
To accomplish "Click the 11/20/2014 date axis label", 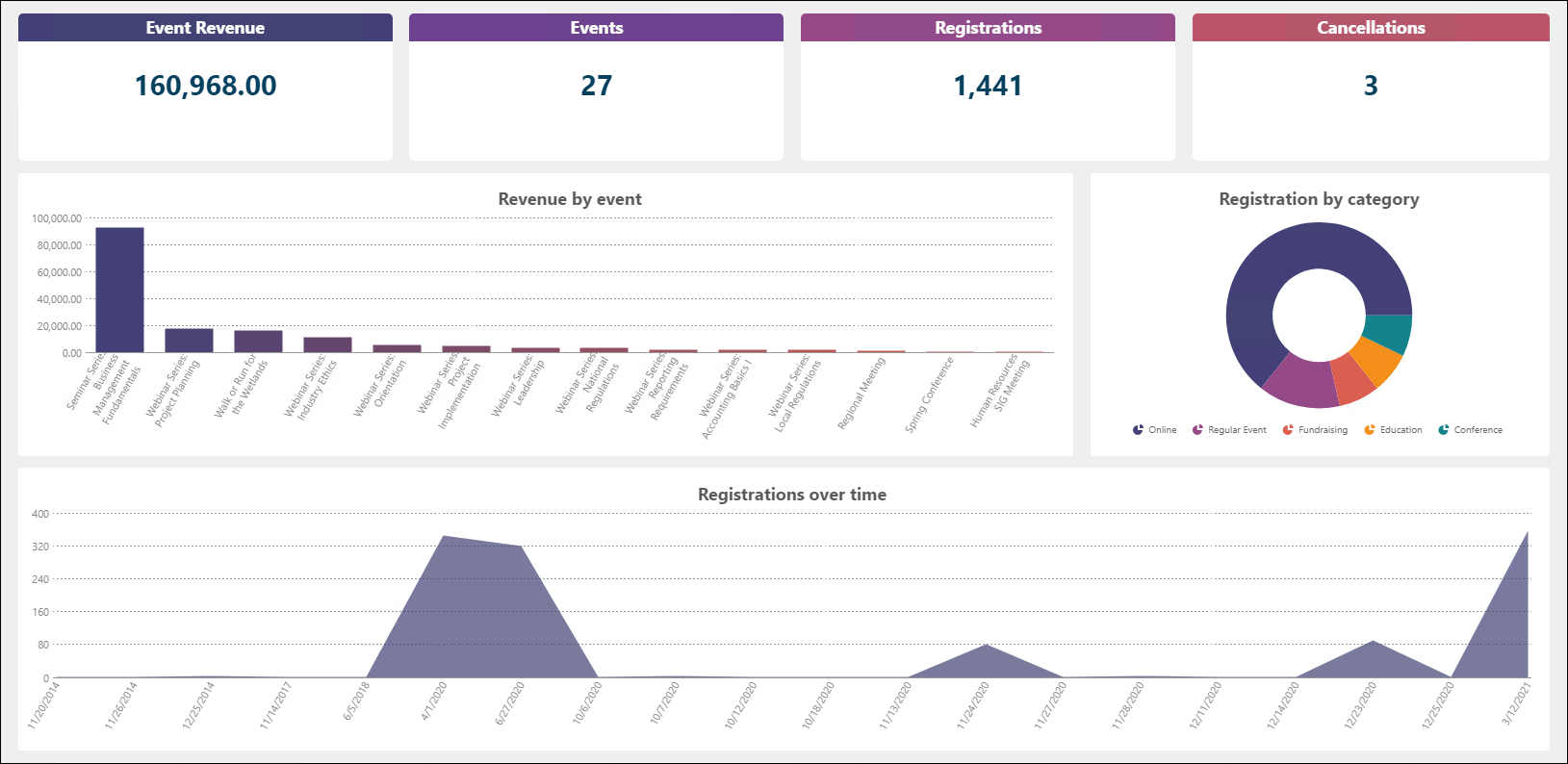I will (44, 704).
